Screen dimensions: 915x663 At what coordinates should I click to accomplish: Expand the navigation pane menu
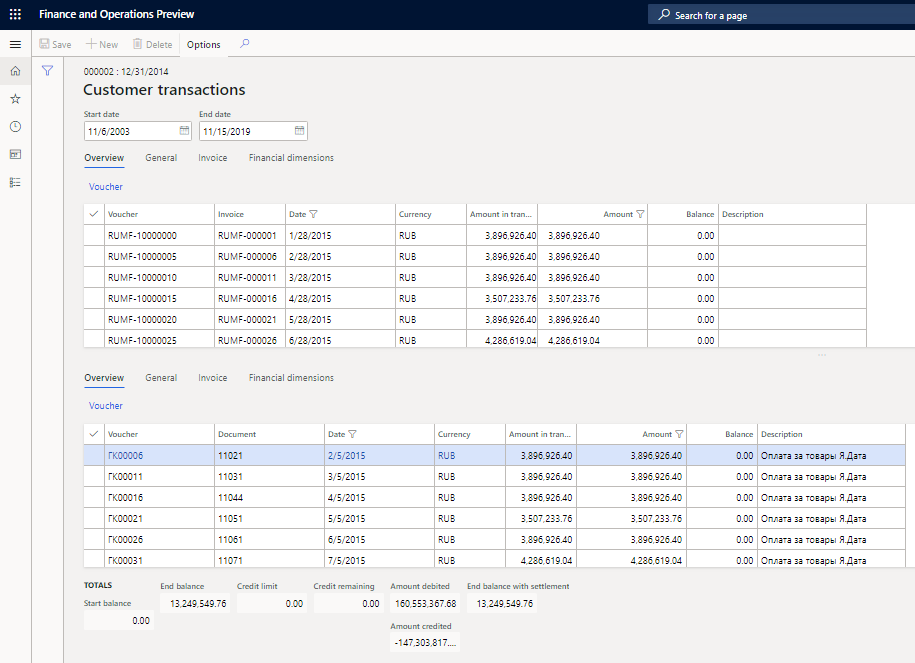pyautogui.click(x=15, y=44)
